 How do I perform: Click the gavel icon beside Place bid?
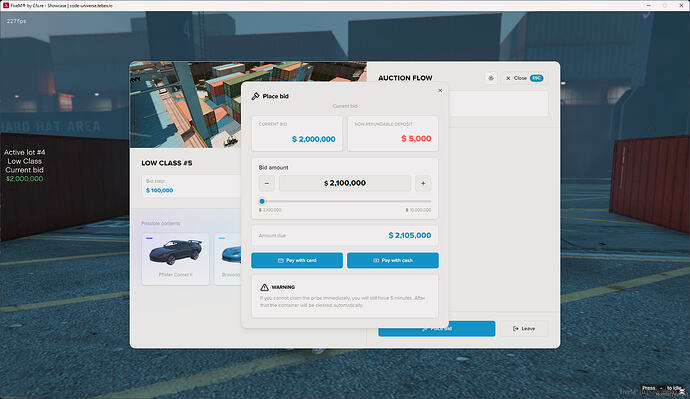click(x=255, y=96)
